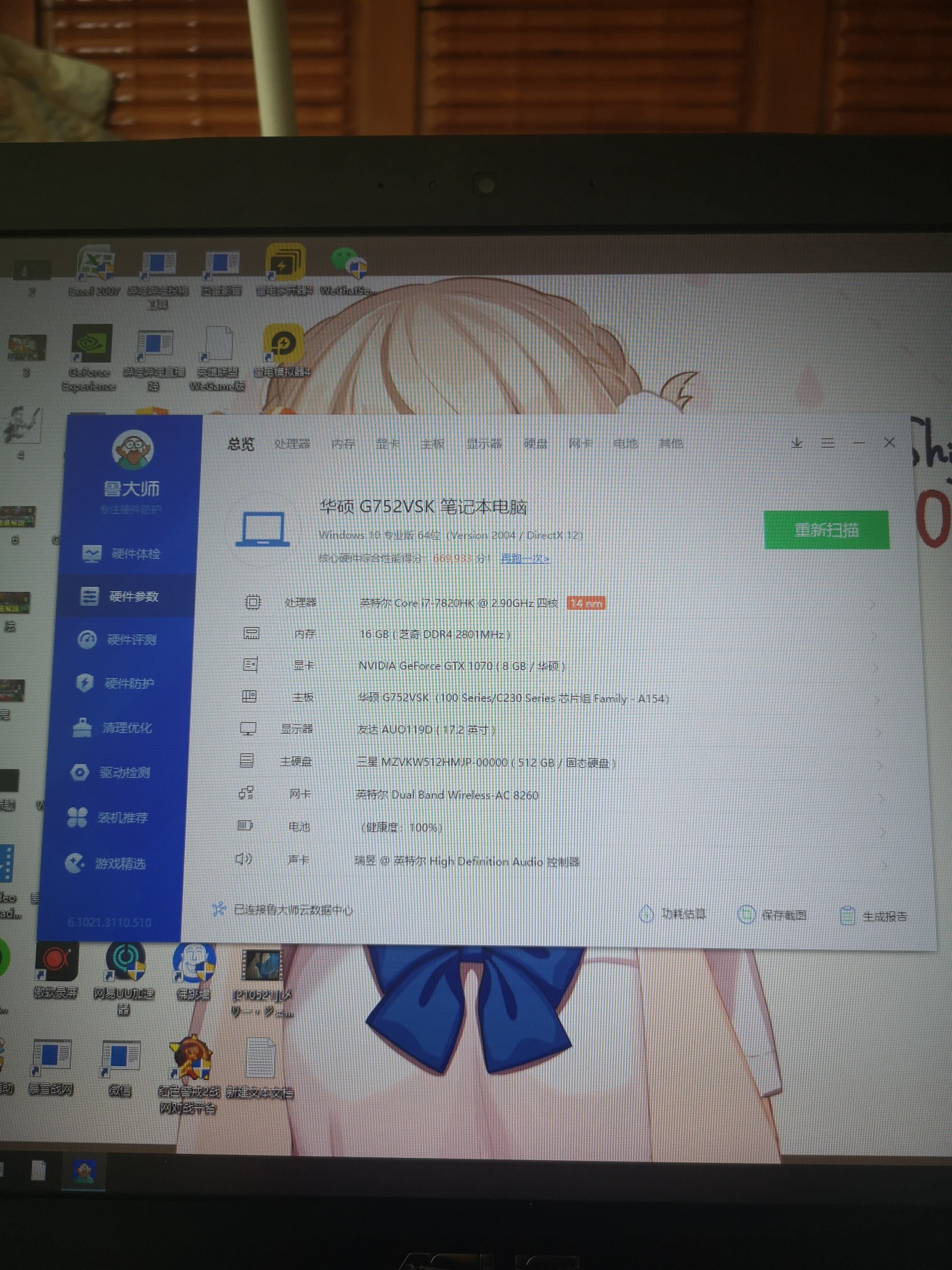Expand the 主硬盘 row chevron

pyautogui.click(x=881, y=766)
